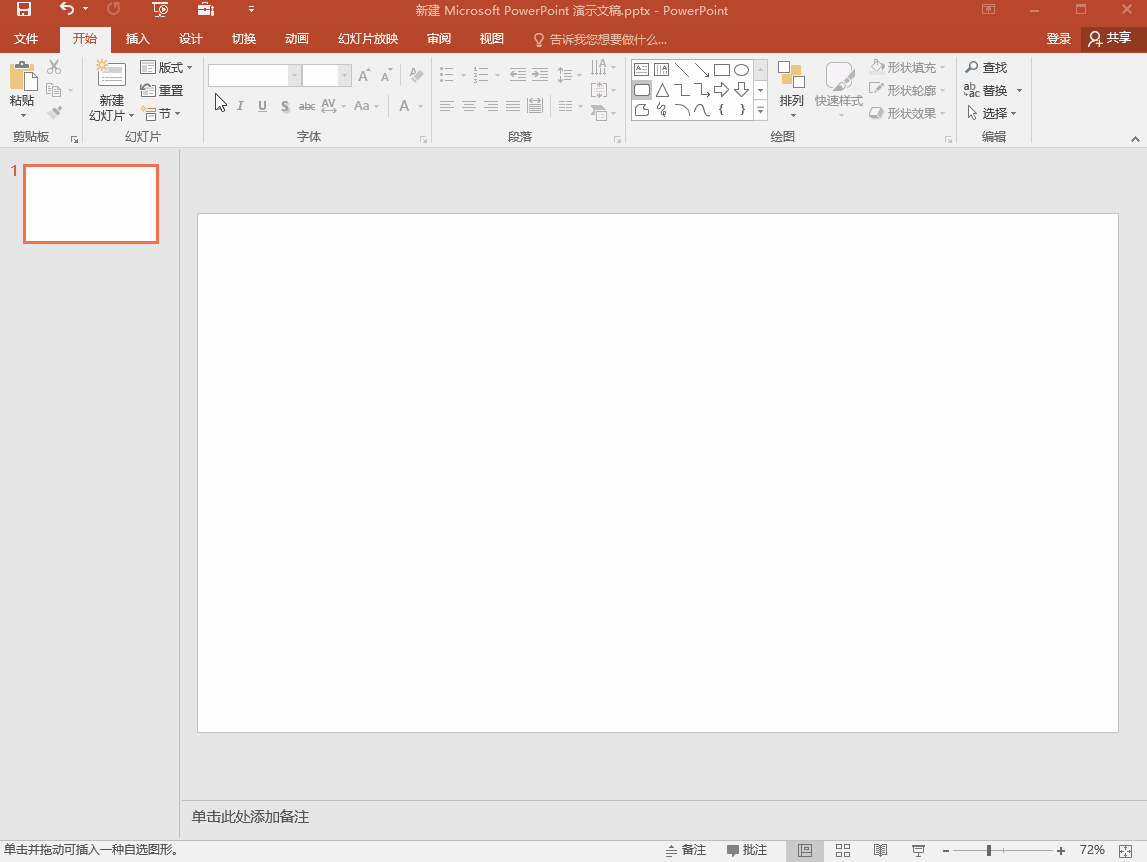Click the increase indent level icon

click(x=540, y=75)
